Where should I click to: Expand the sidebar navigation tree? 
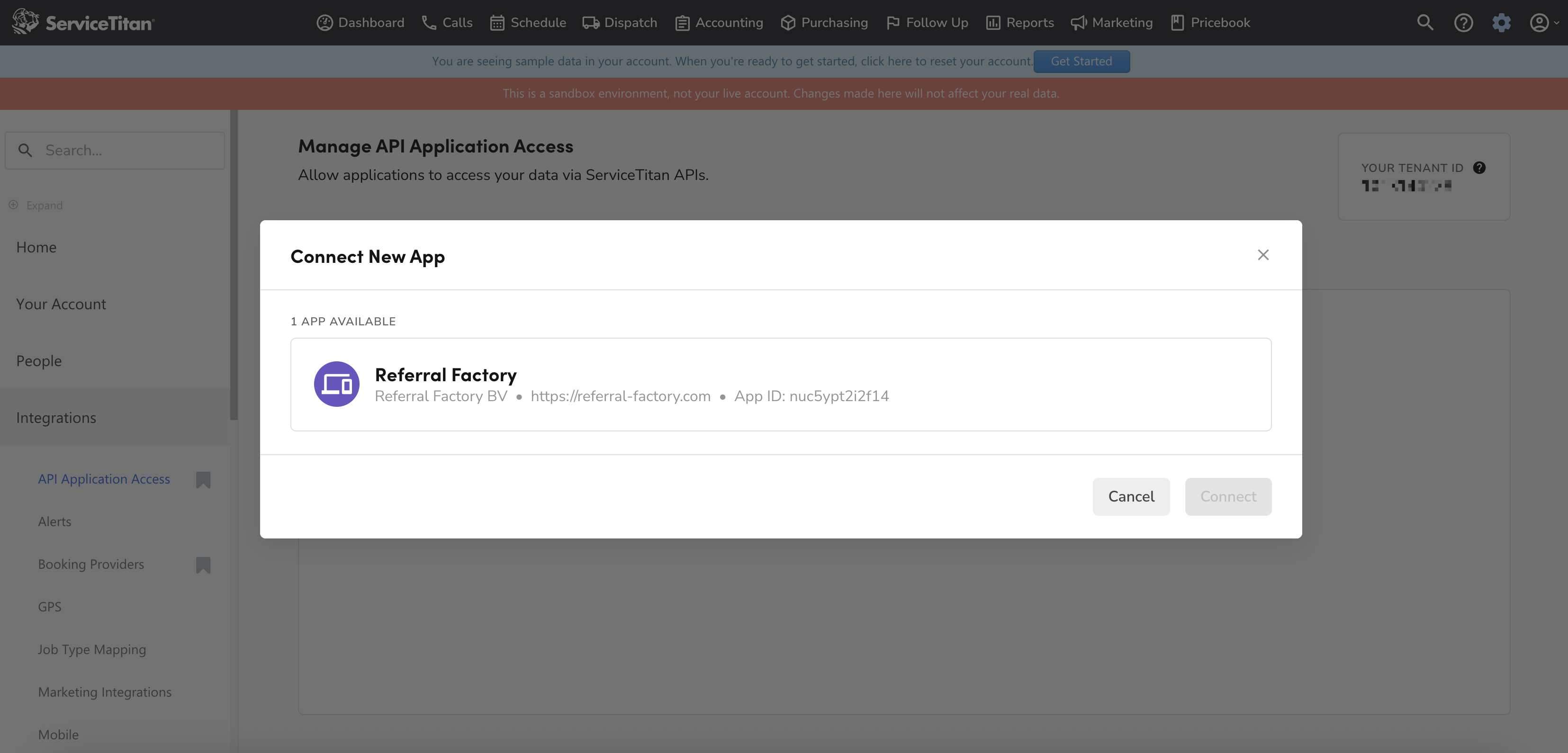[x=36, y=205]
